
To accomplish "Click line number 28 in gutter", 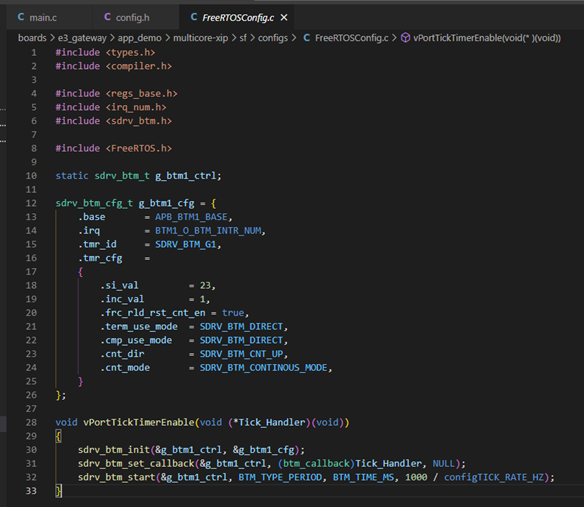I will coord(31,422).
